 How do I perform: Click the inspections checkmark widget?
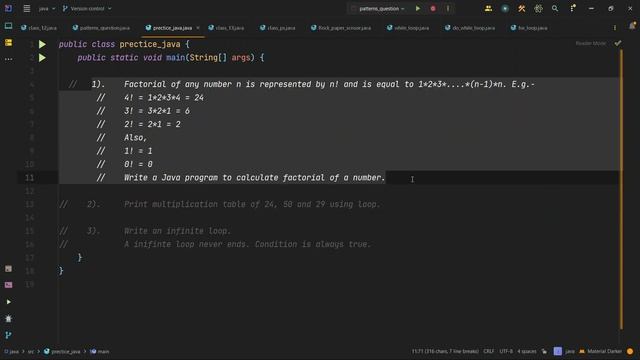click(x=618, y=43)
